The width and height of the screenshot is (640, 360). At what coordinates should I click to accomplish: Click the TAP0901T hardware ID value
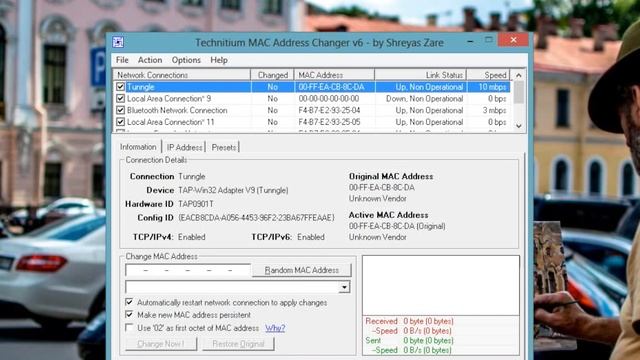click(196, 204)
